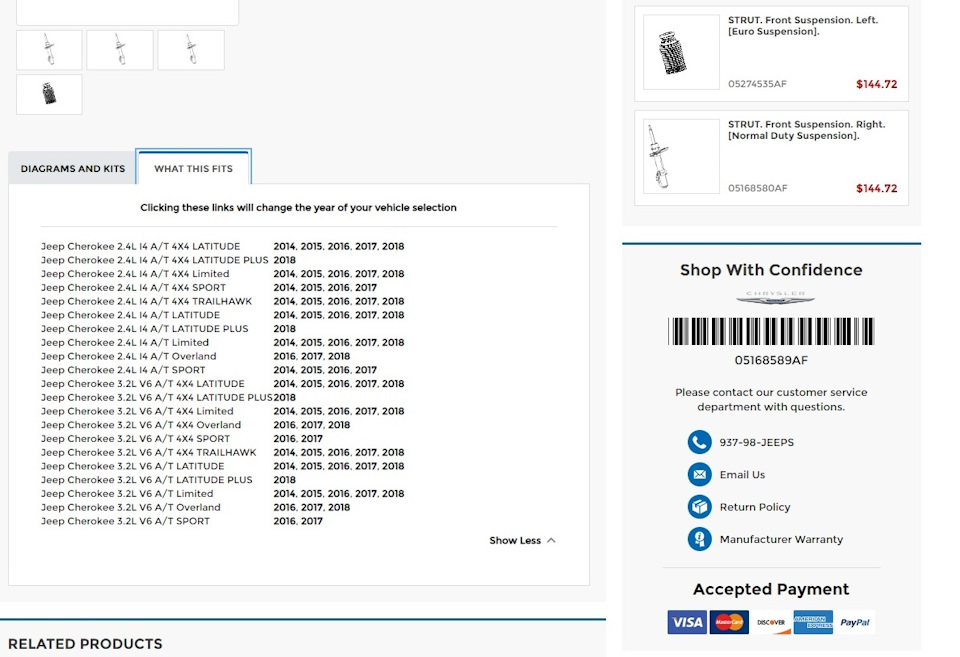Select Jeep Cherokee 3.2L V6 A/T 4X4 SPORT
The image size is (960, 657).
coord(135,439)
